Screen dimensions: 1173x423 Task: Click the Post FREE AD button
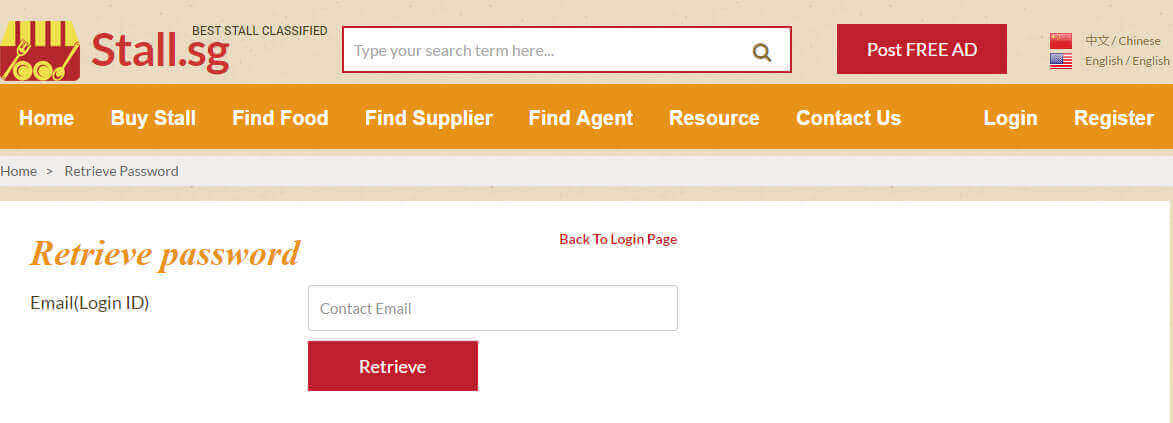[922, 49]
